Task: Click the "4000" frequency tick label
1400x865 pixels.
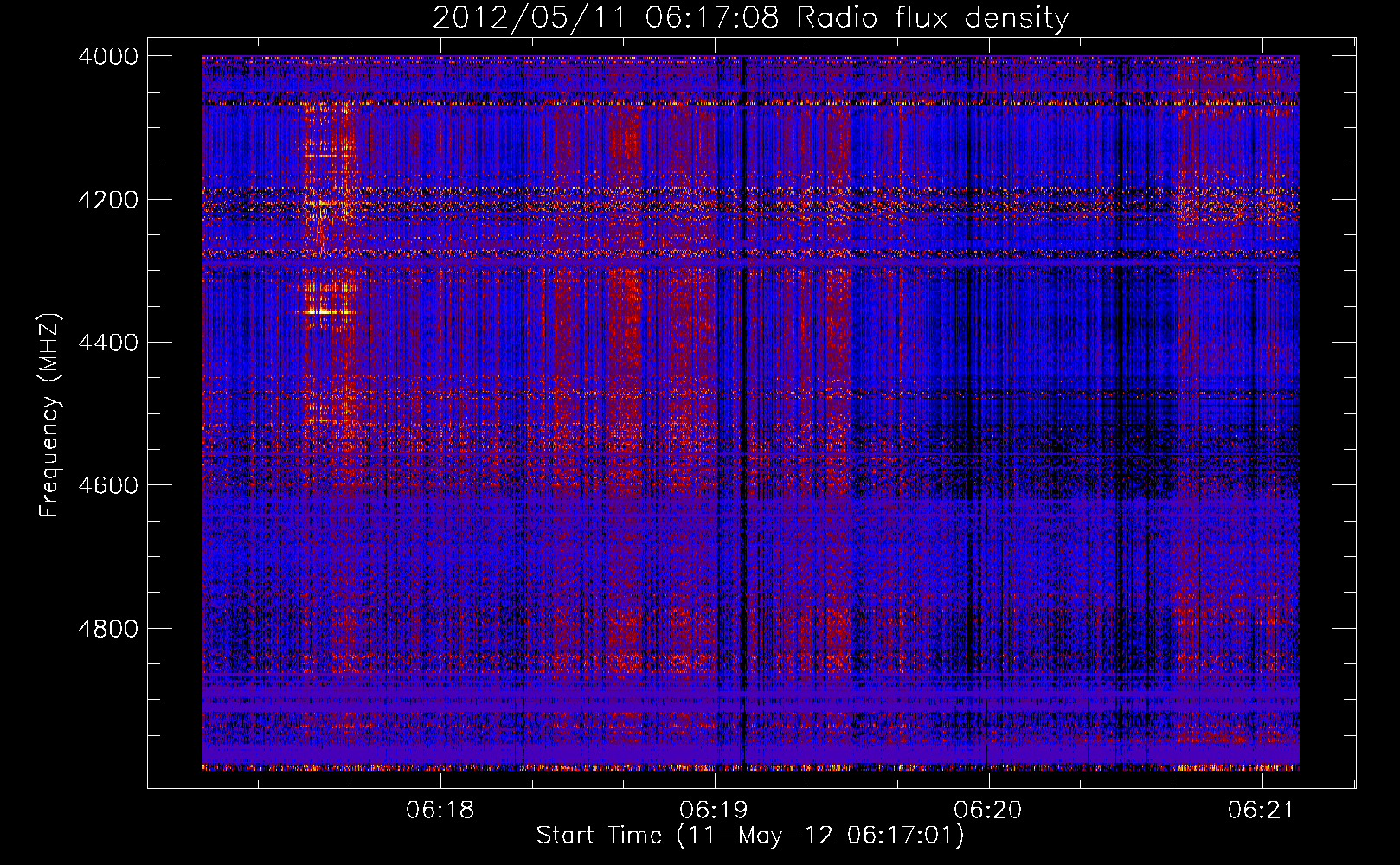Action: (x=108, y=56)
